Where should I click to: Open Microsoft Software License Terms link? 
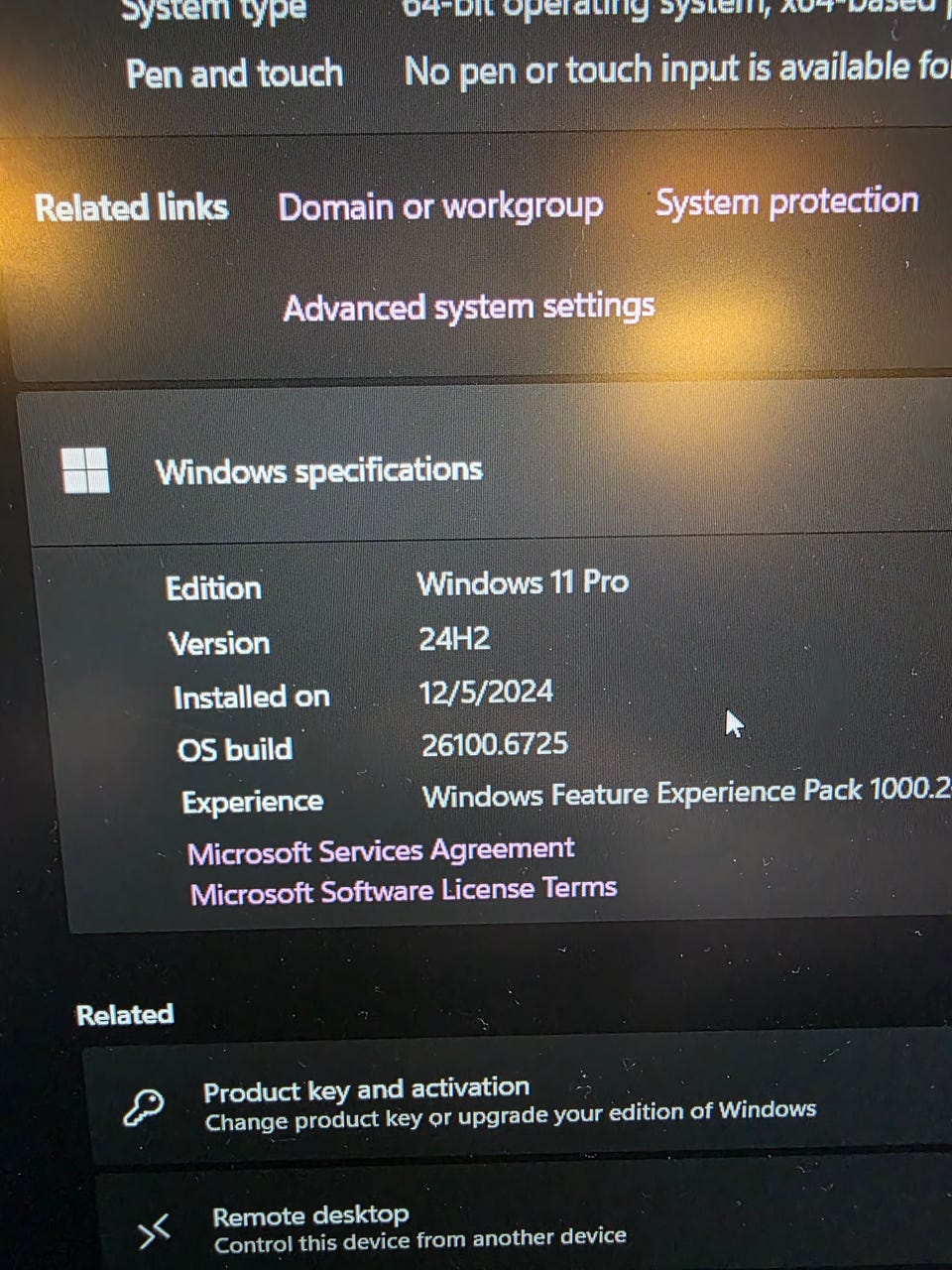(404, 891)
